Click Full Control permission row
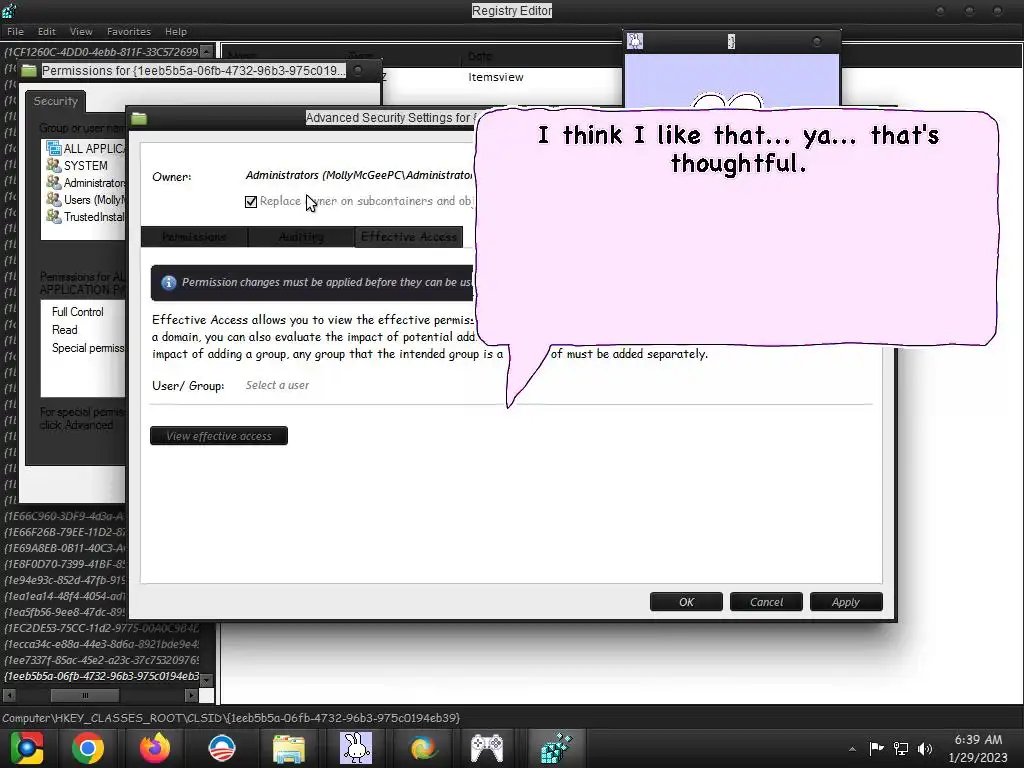Viewport: 1024px width, 768px height. point(78,312)
